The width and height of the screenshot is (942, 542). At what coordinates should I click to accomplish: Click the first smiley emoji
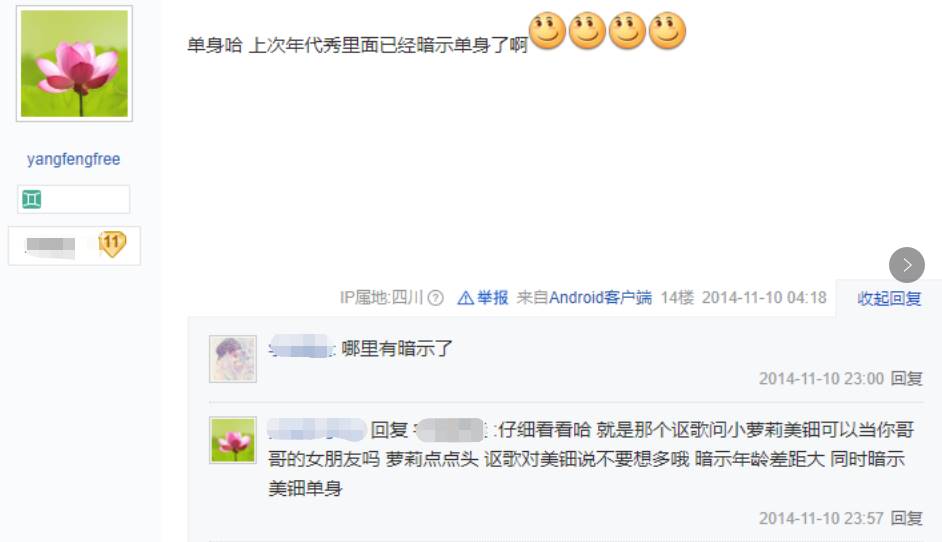tap(547, 30)
